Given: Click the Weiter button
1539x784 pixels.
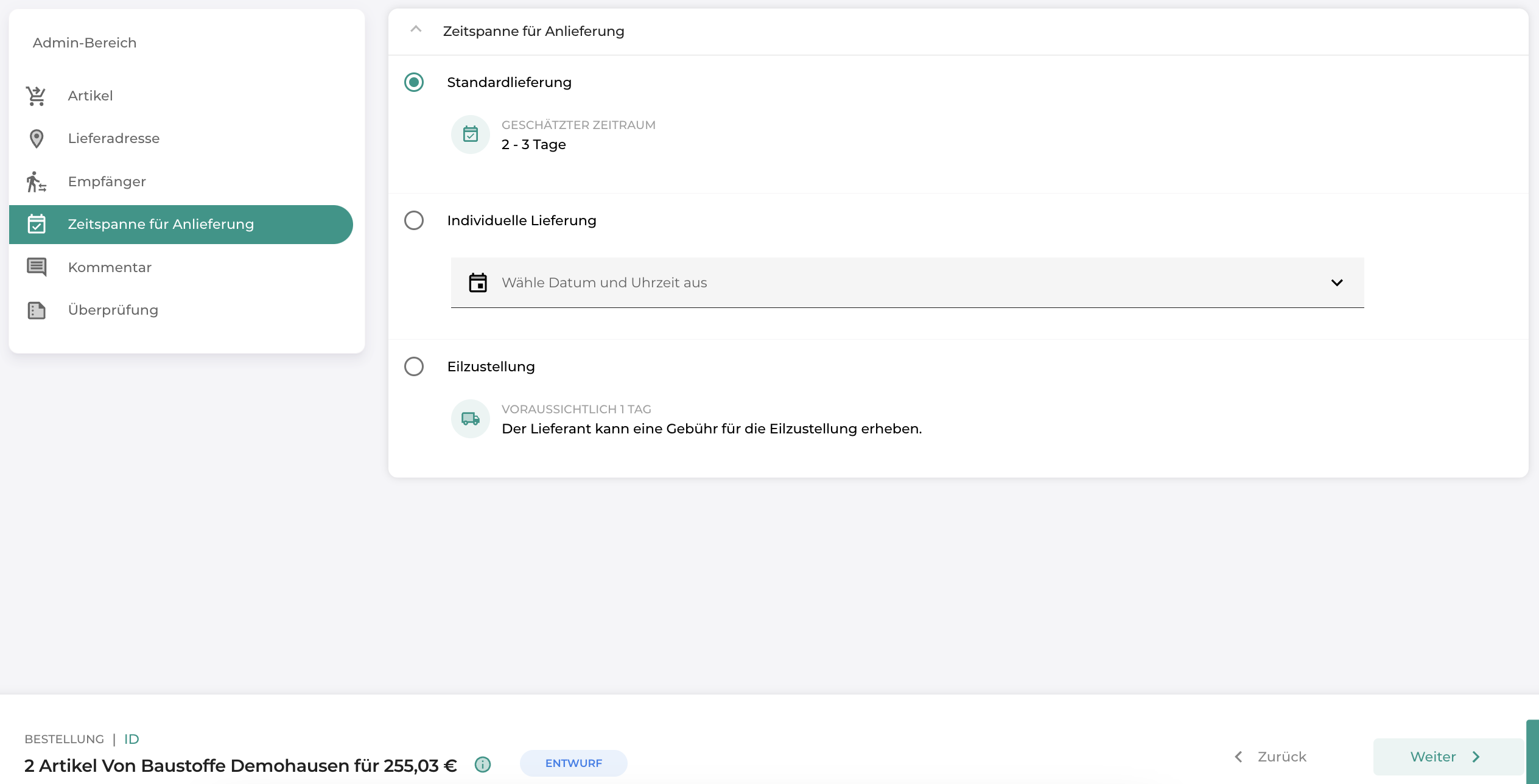Looking at the screenshot, I should coord(1448,757).
